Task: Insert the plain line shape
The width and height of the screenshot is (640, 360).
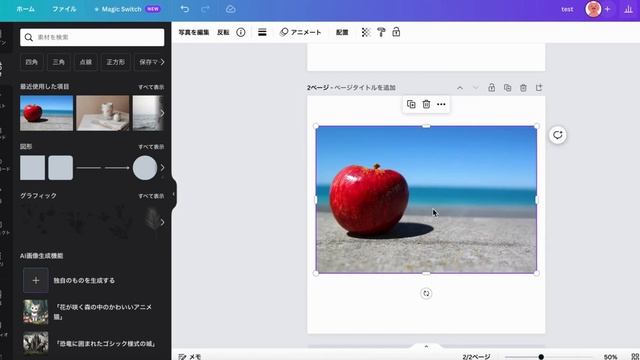Action: point(89,168)
